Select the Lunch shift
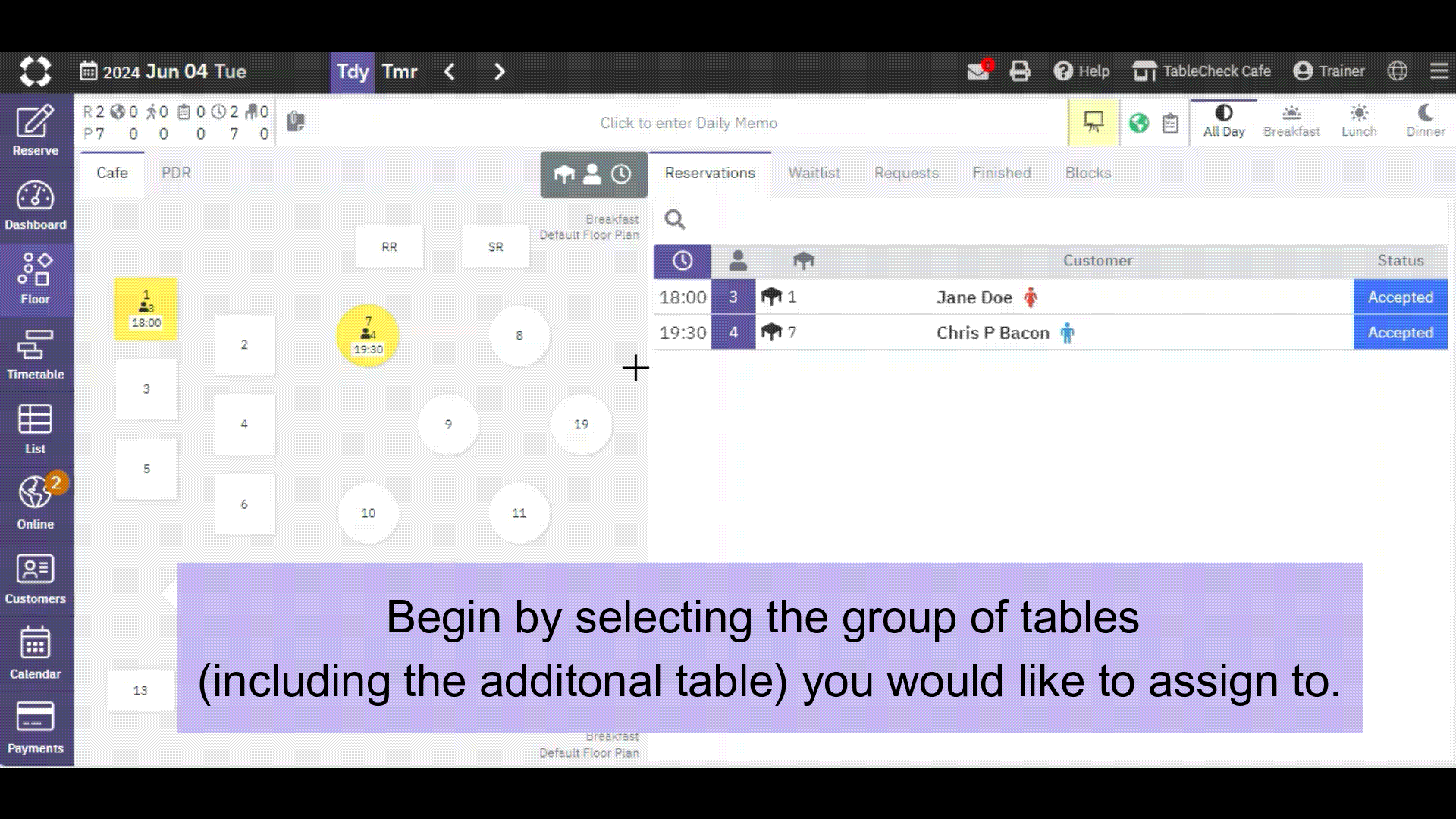1456x819 pixels. pos(1359,121)
